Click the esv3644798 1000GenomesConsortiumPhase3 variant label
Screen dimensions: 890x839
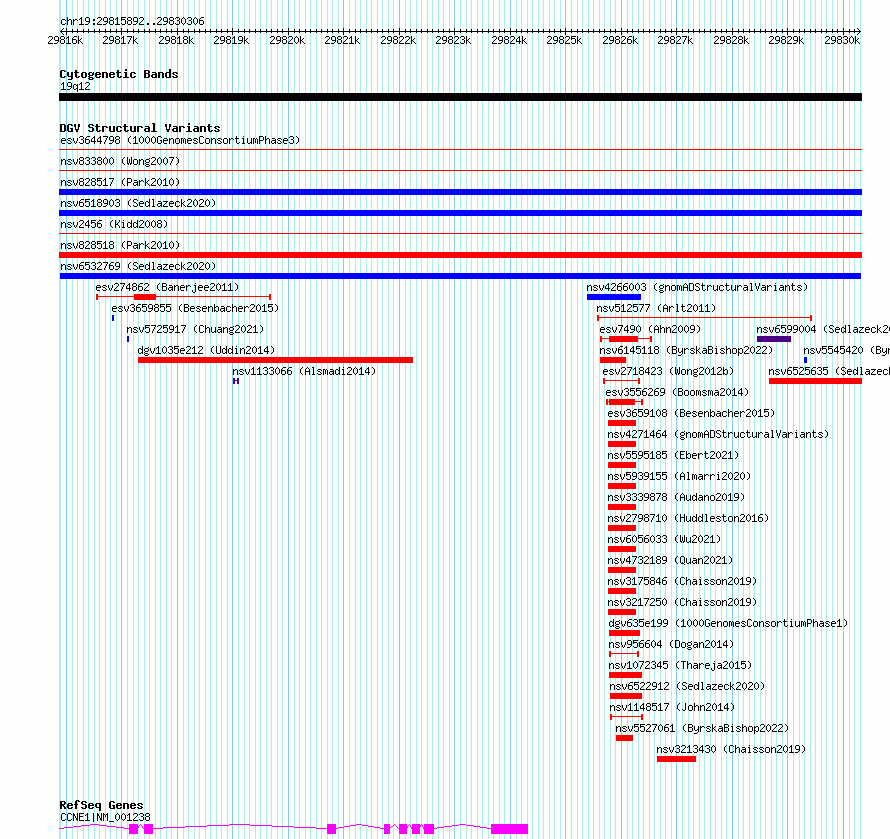pos(180,140)
